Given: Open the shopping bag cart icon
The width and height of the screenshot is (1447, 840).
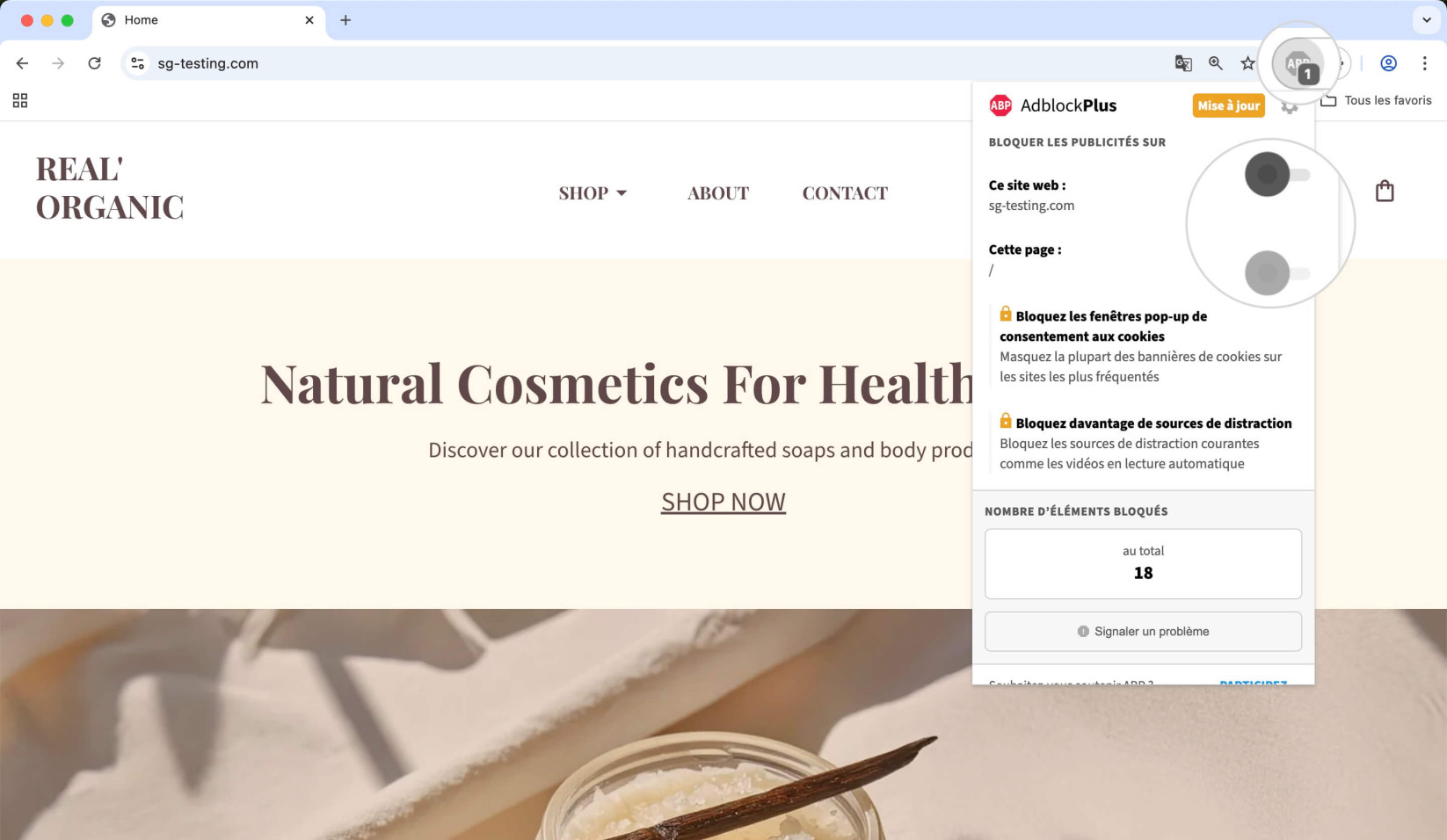Looking at the screenshot, I should (x=1385, y=191).
